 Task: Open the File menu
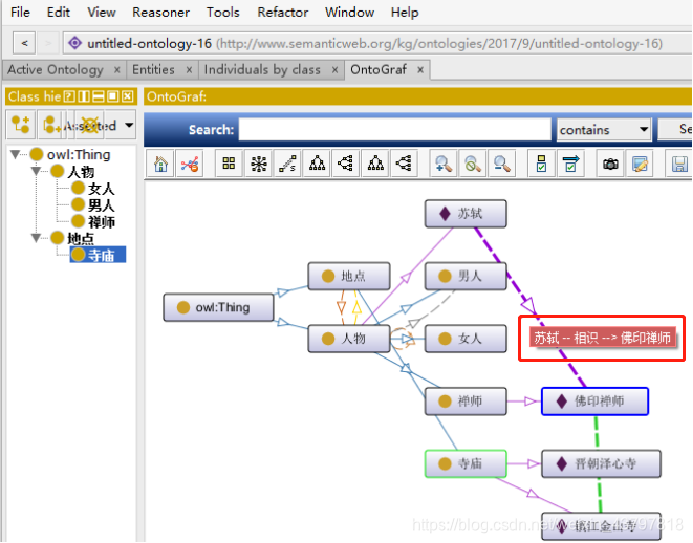tap(20, 12)
